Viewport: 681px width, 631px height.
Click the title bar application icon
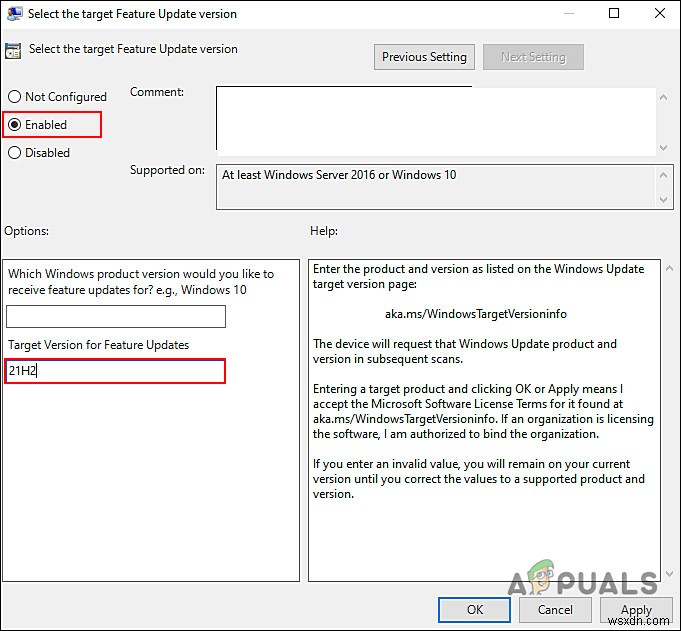pyautogui.click(x=14, y=13)
